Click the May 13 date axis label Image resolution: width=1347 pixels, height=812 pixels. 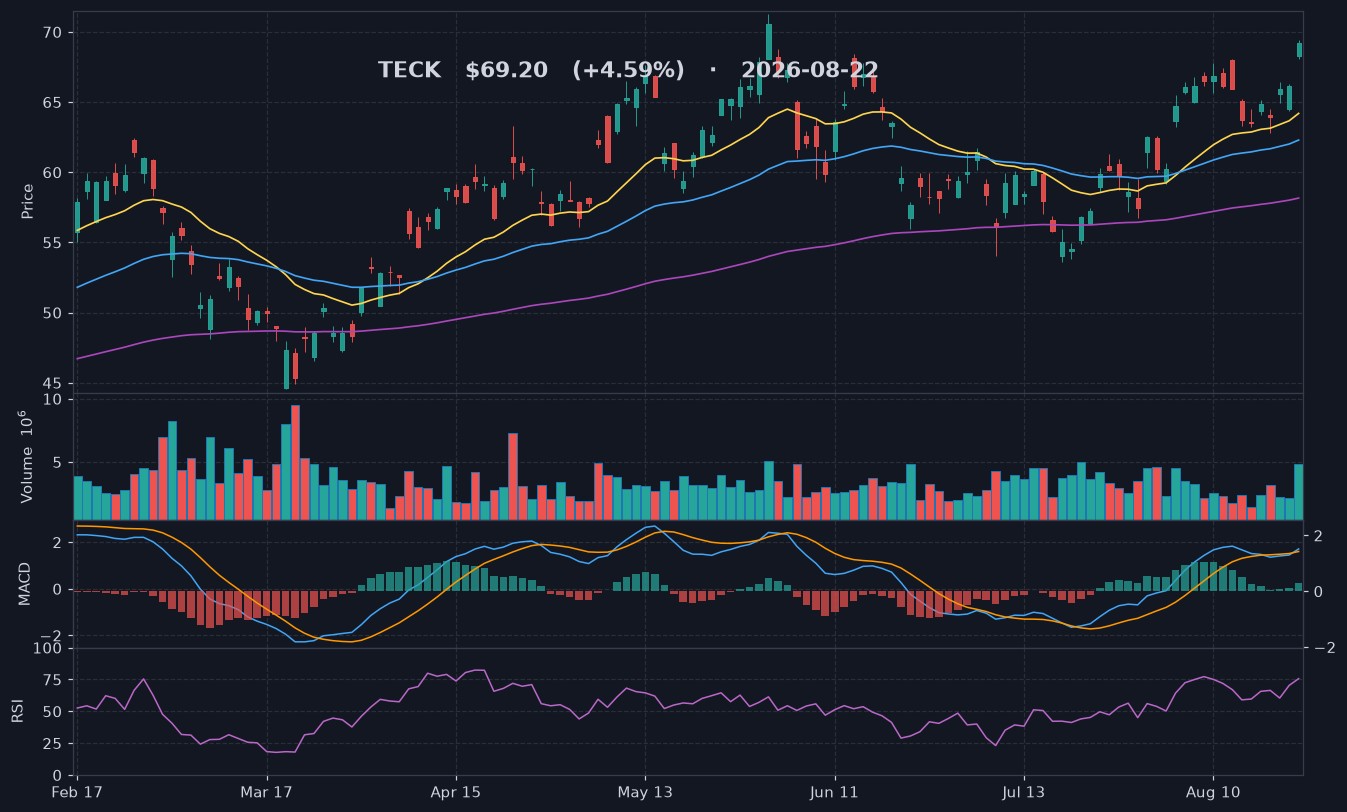point(645,792)
